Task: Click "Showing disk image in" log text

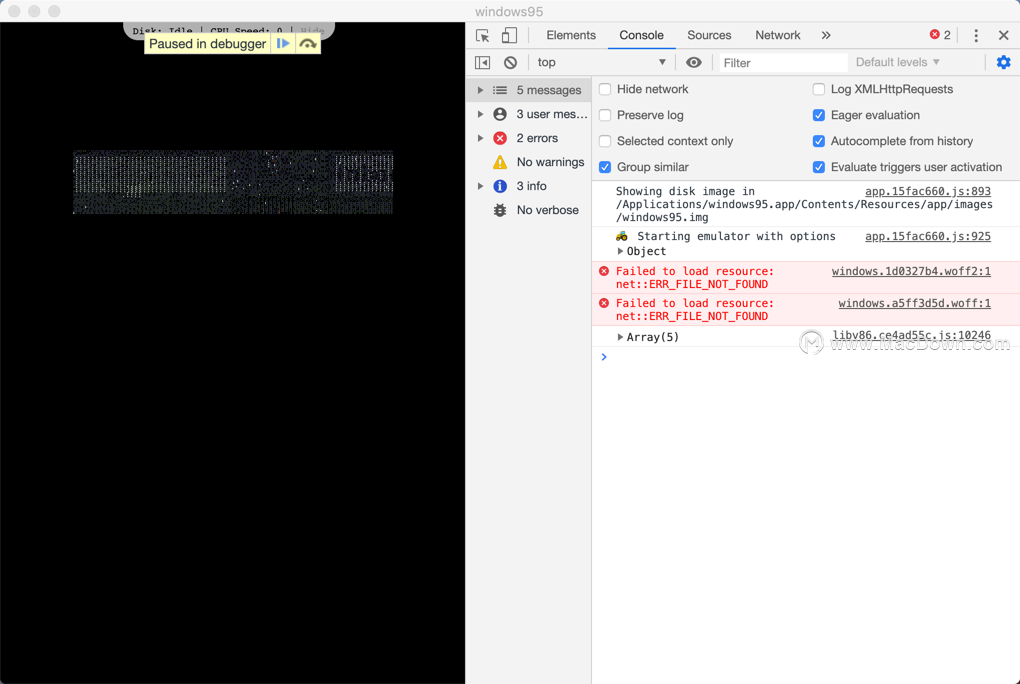Action: click(685, 191)
